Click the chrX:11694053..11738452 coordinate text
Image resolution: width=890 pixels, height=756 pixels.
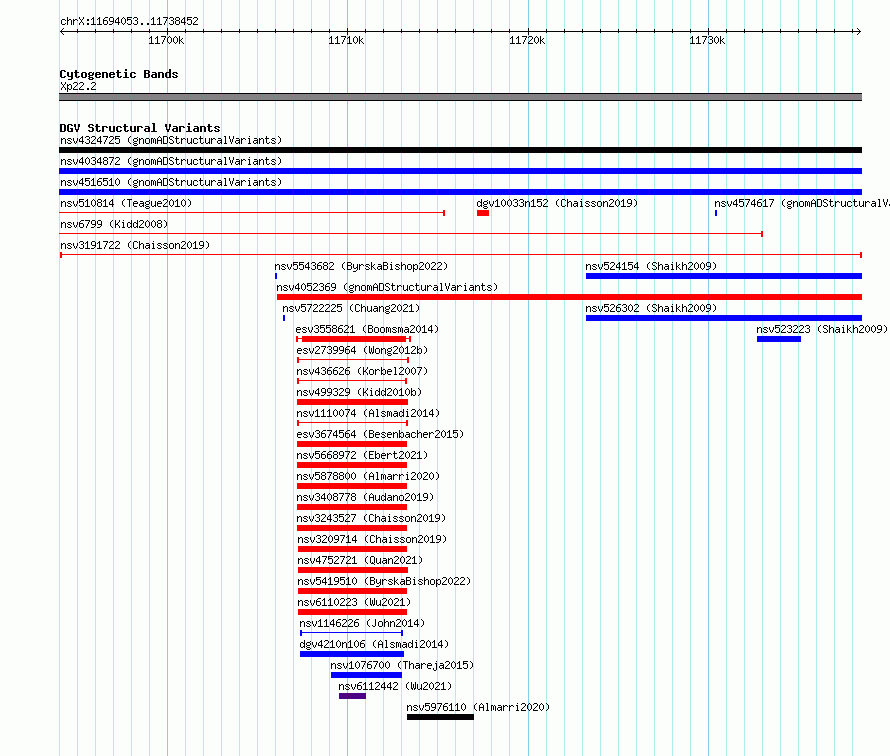[x=129, y=21]
